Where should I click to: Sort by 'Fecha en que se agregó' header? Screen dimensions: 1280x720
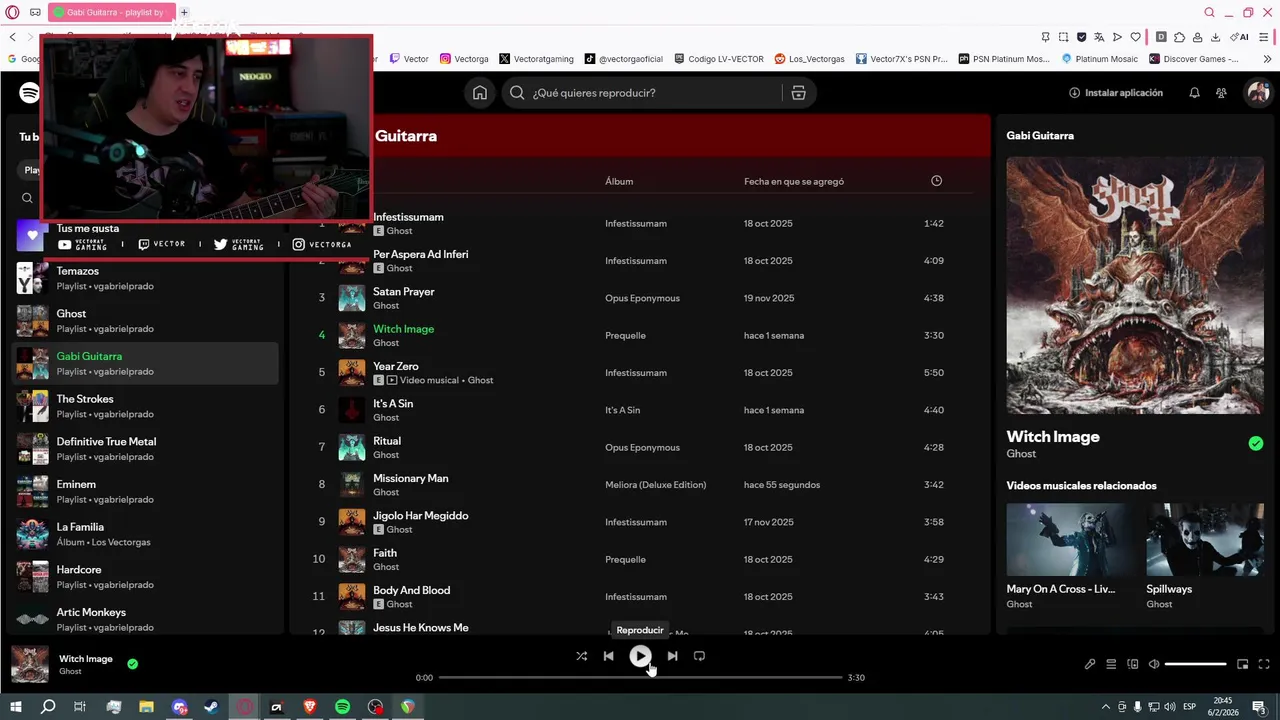794,181
